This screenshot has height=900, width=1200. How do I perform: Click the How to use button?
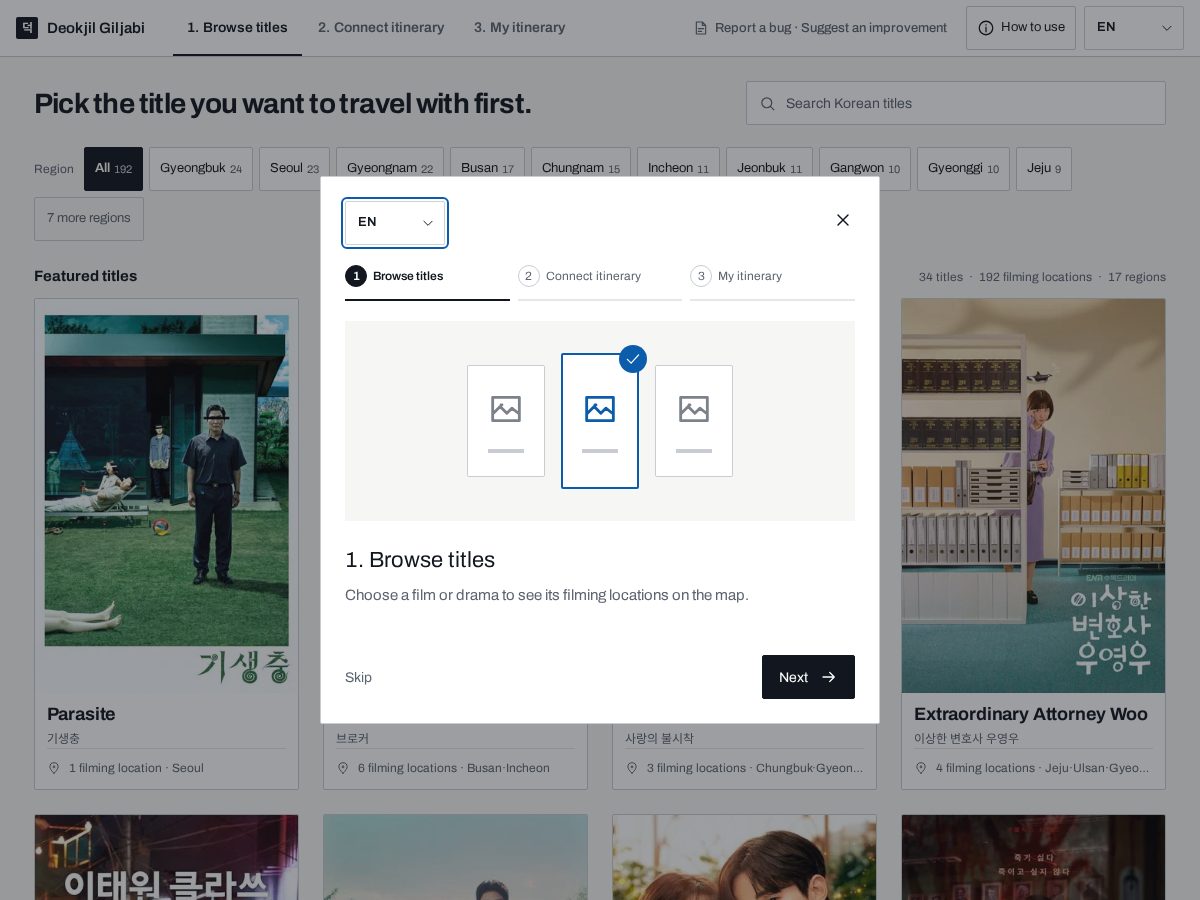(1021, 28)
